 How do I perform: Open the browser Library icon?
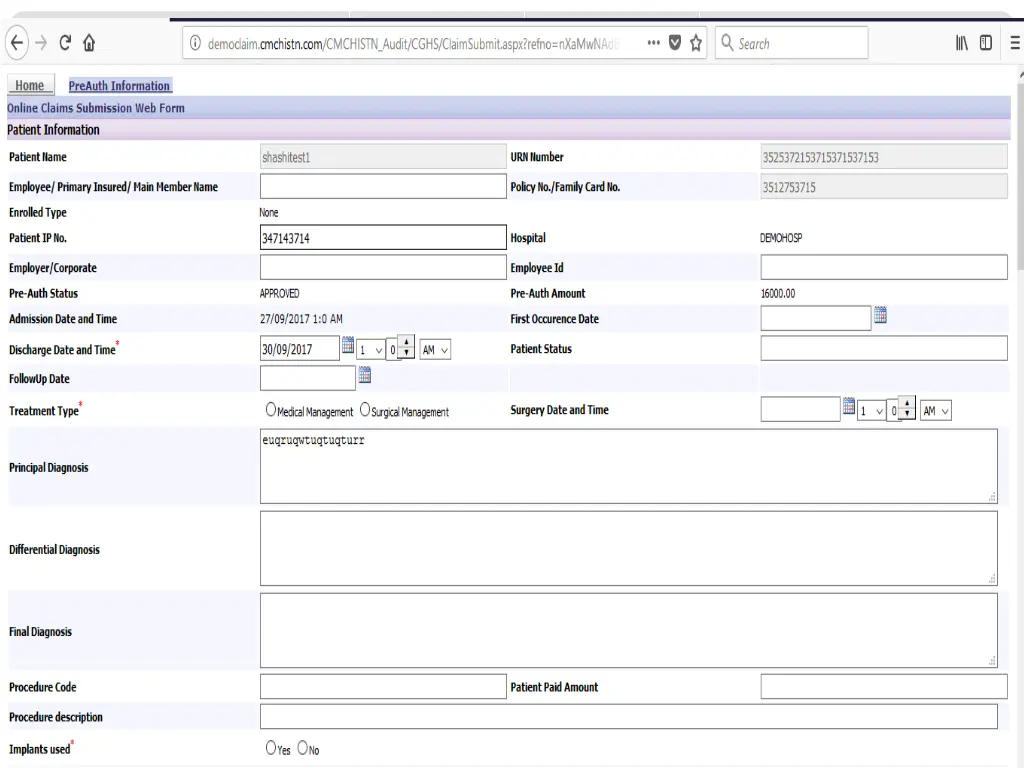[961, 43]
